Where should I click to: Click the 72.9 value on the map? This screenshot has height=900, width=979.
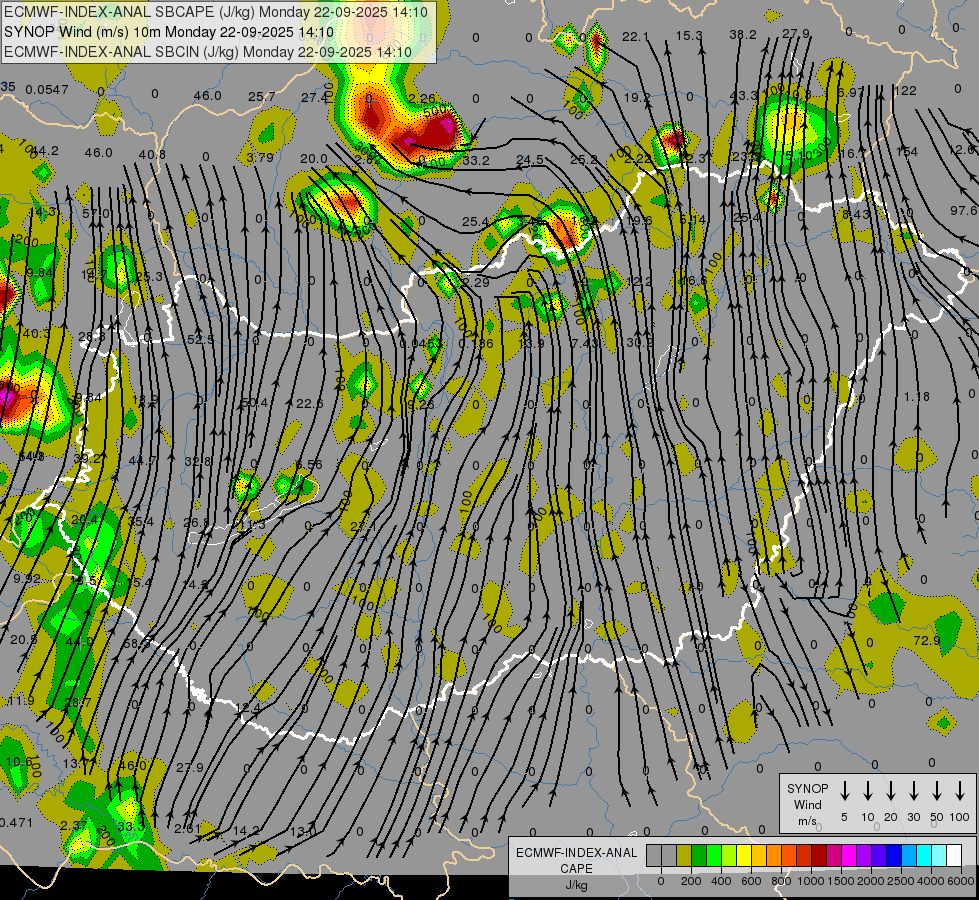coord(927,640)
